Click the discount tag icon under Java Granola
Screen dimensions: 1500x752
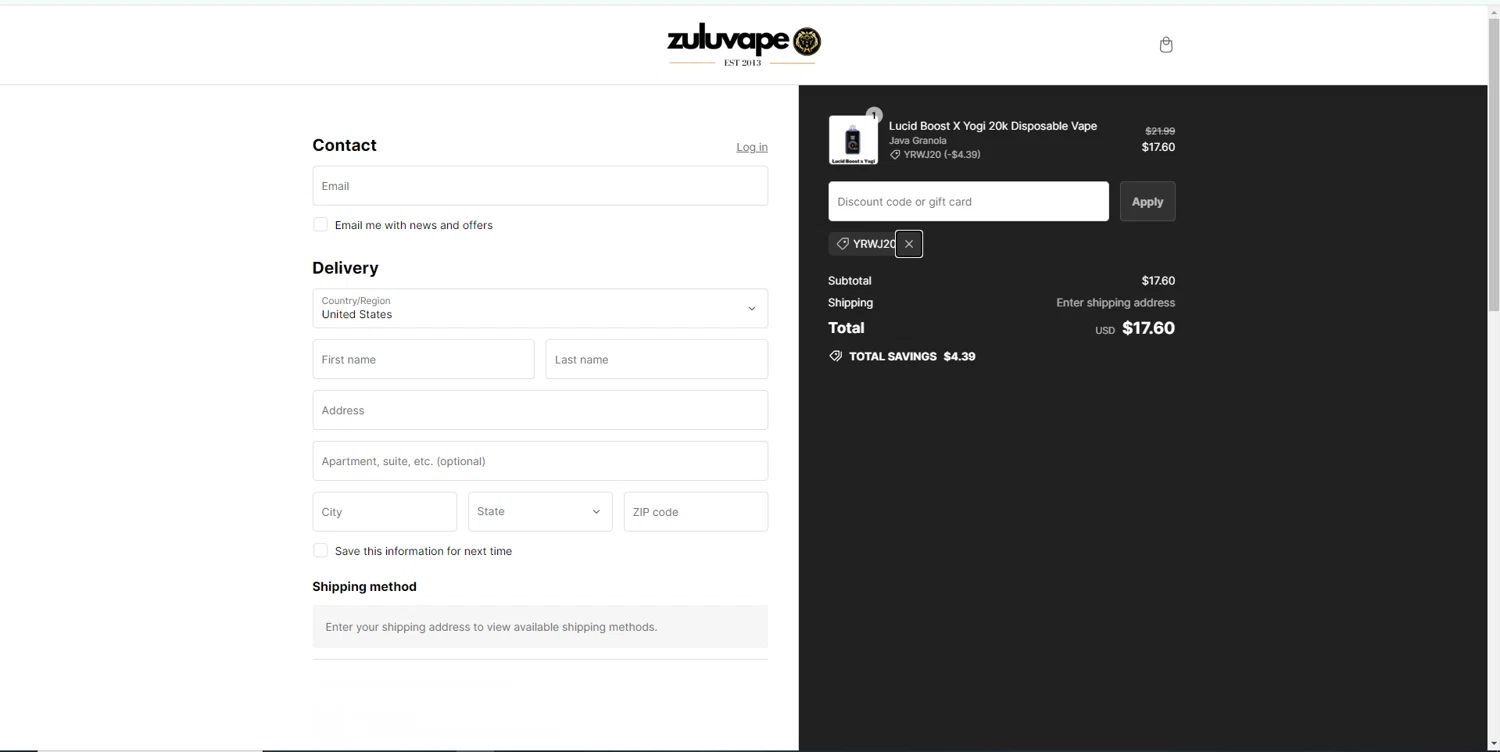(895, 155)
